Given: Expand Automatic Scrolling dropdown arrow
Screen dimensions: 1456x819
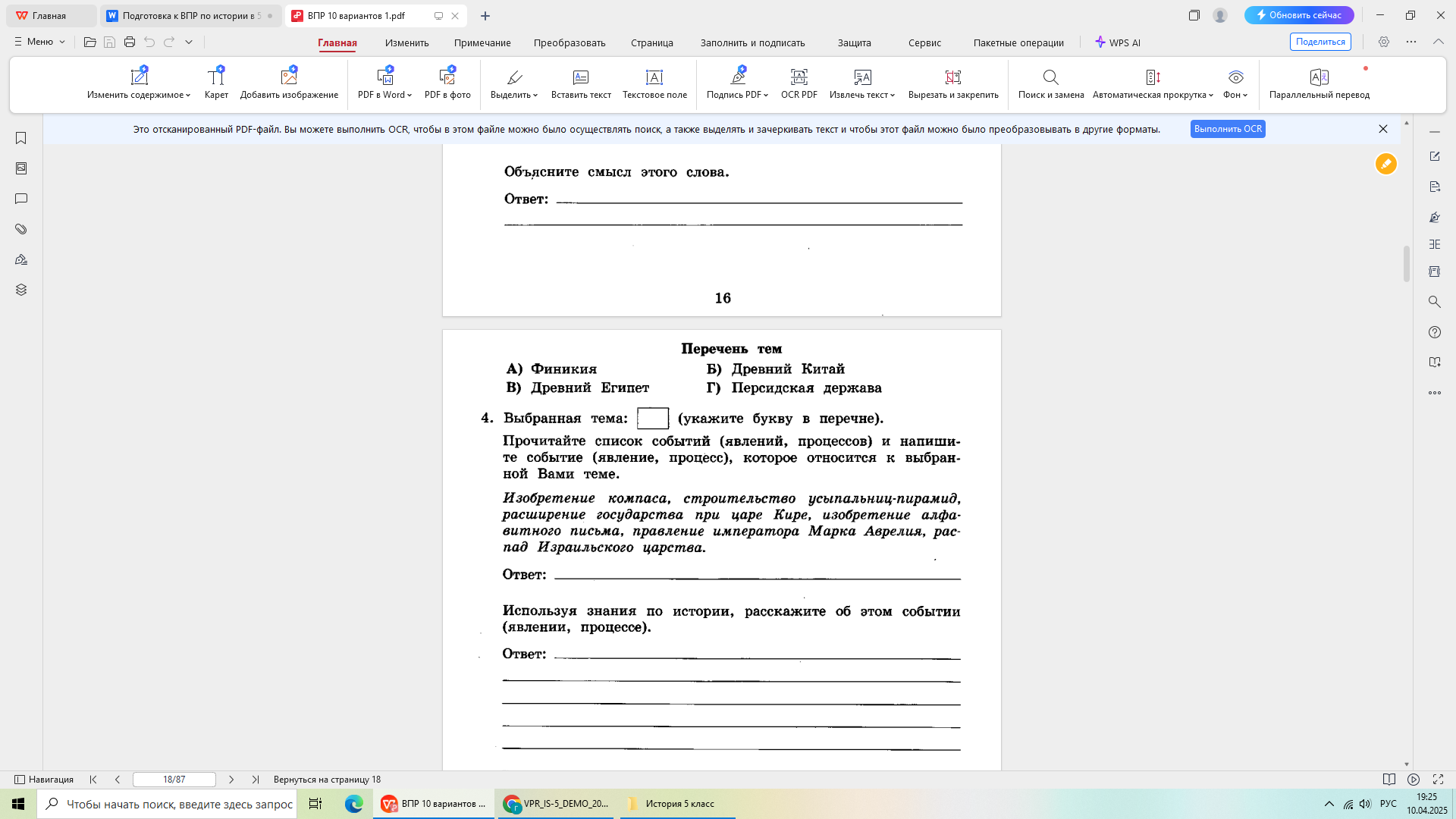Looking at the screenshot, I should coord(1211,96).
